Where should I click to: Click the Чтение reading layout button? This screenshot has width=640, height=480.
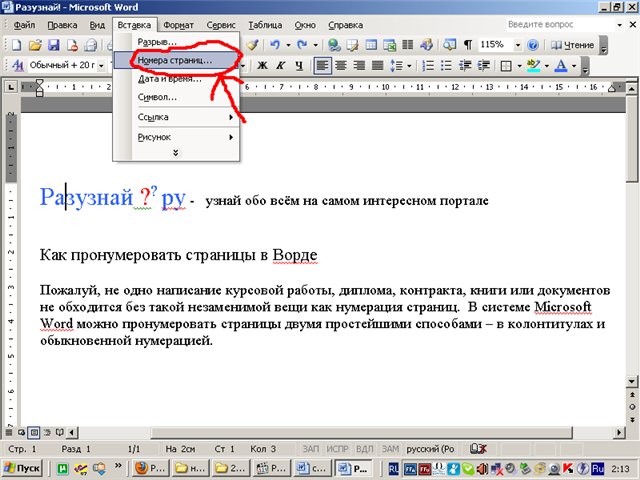tap(572, 45)
